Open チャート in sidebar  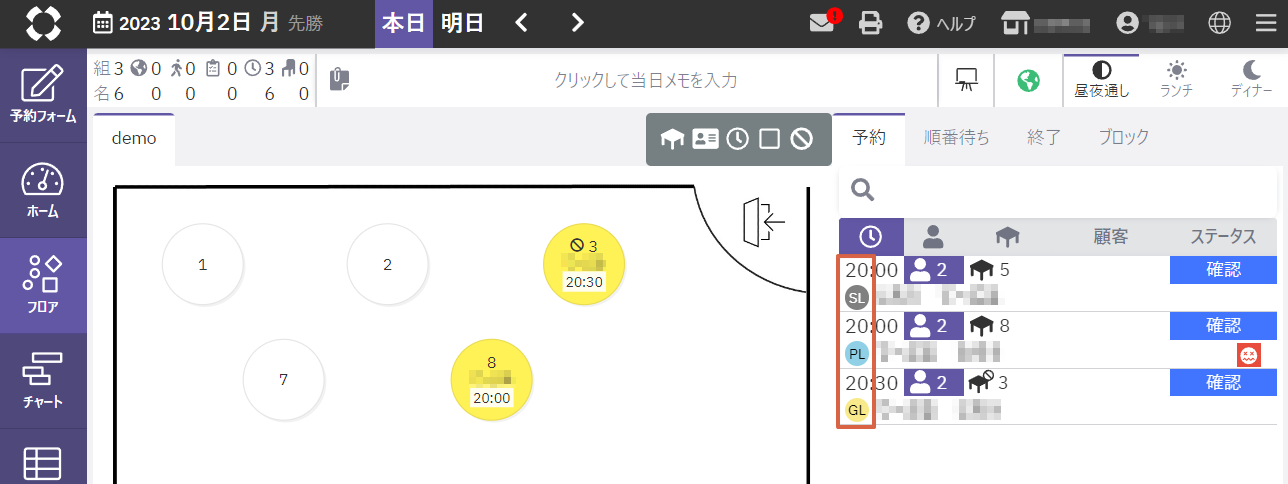[43, 380]
